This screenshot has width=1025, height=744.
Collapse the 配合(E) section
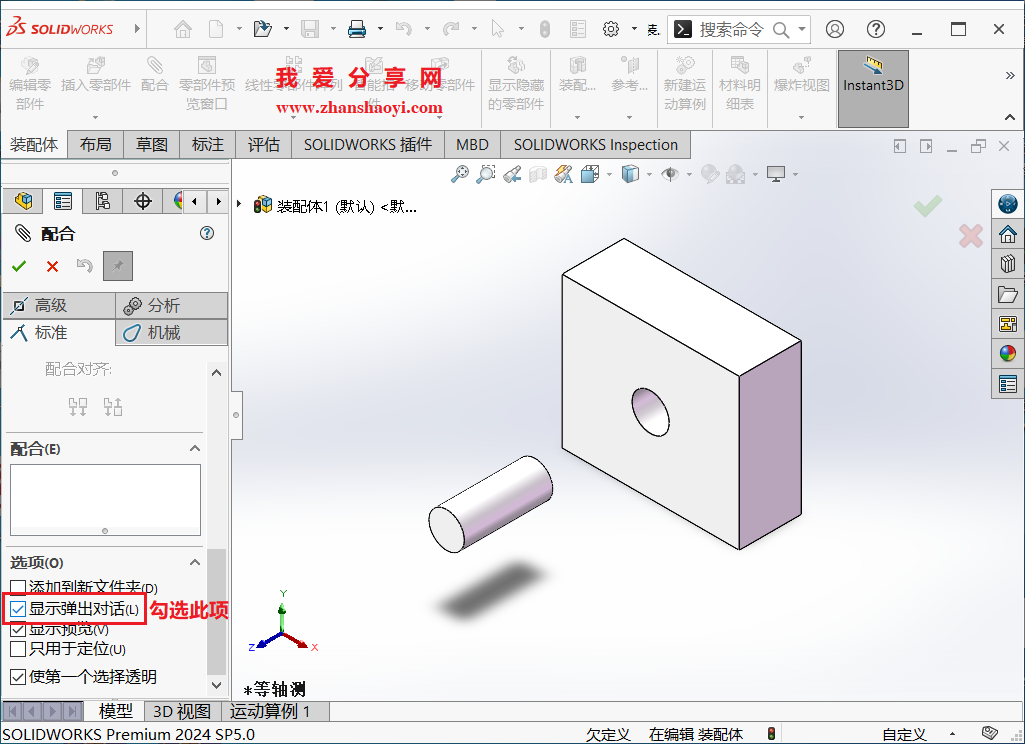click(x=195, y=449)
